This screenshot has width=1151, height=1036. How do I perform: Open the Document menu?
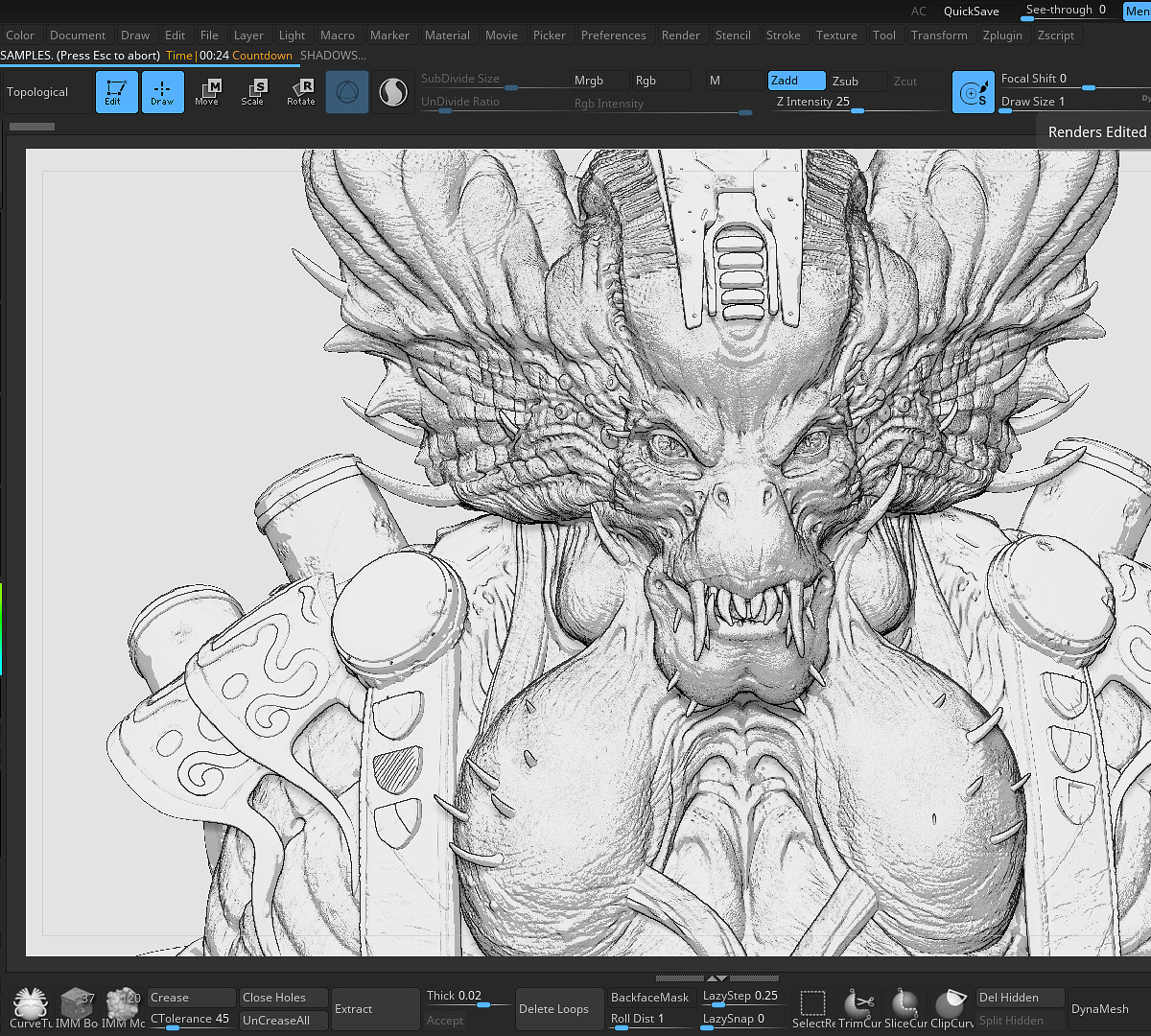[x=78, y=35]
